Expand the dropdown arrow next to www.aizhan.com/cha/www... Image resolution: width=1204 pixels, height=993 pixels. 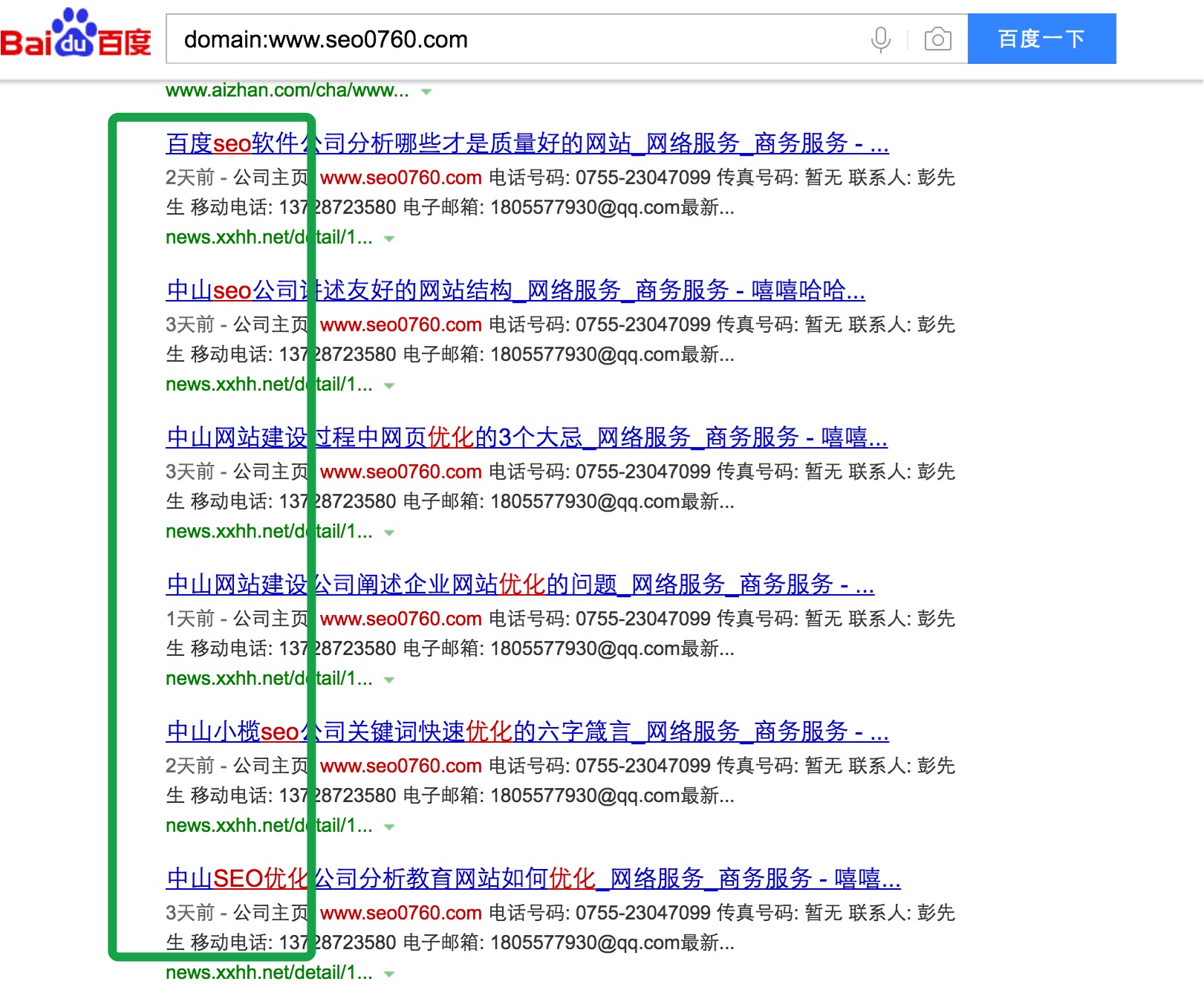(426, 92)
